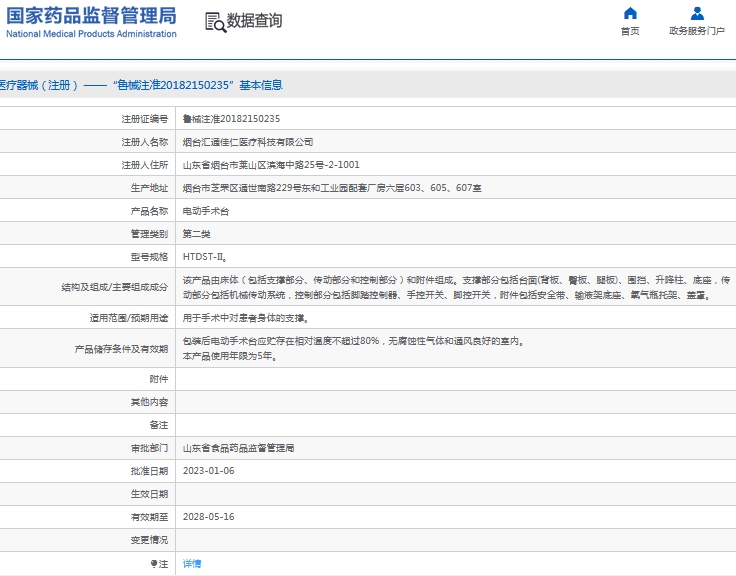Select model specification HTDST-II
This screenshot has width=736, height=576.
click(x=205, y=257)
